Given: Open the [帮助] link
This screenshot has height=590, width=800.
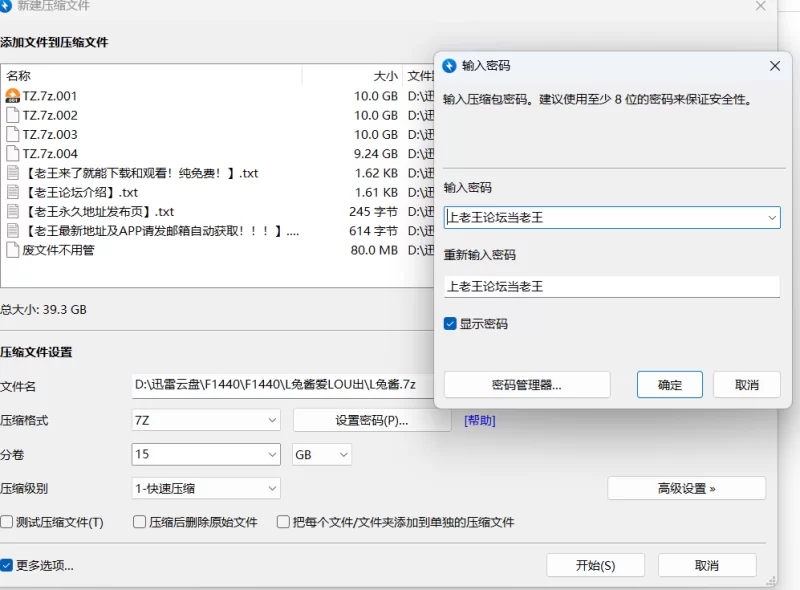Looking at the screenshot, I should tap(479, 421).
